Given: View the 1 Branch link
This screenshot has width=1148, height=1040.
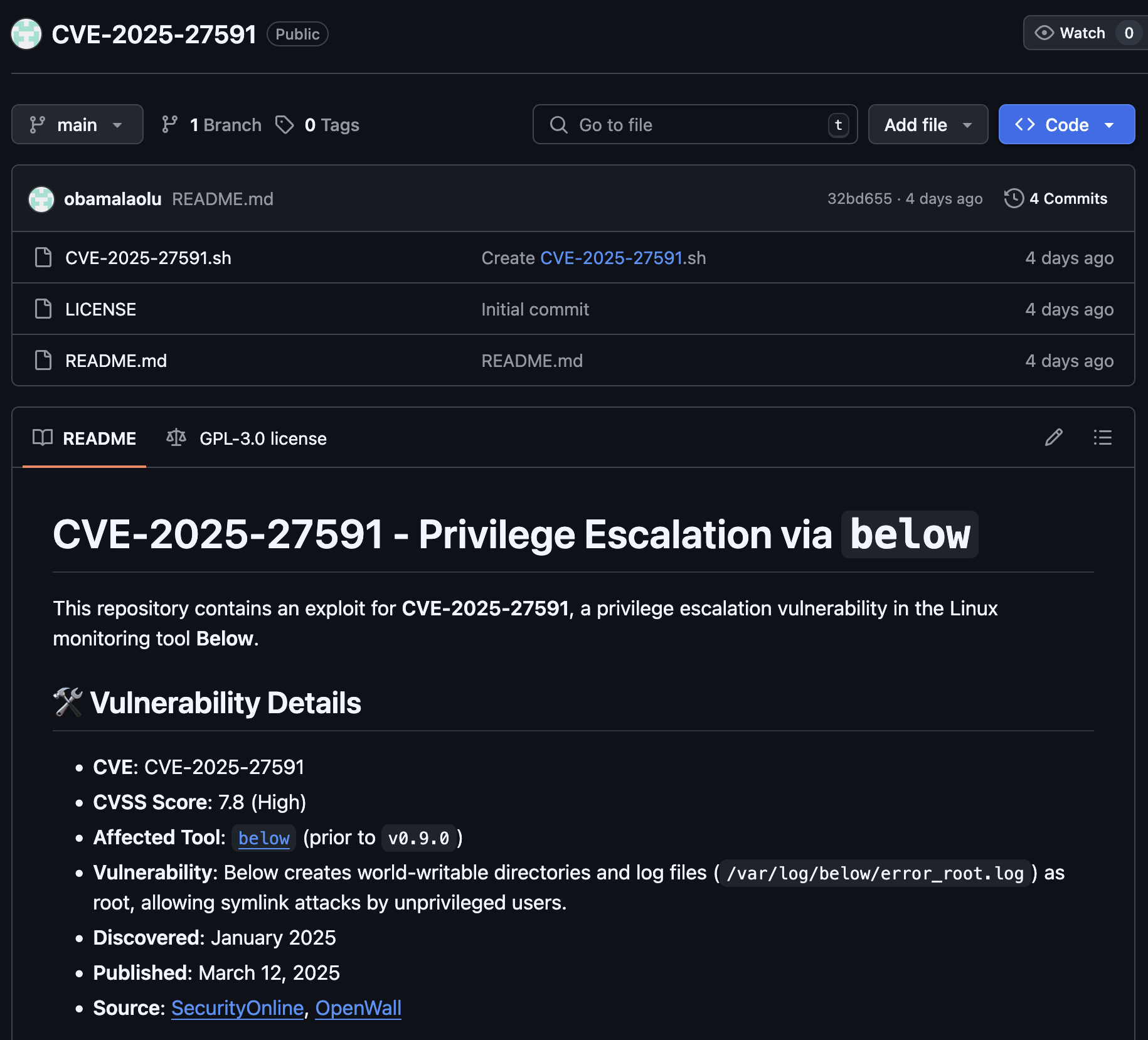Looking at the screenshot, I should tap(211, 125).
